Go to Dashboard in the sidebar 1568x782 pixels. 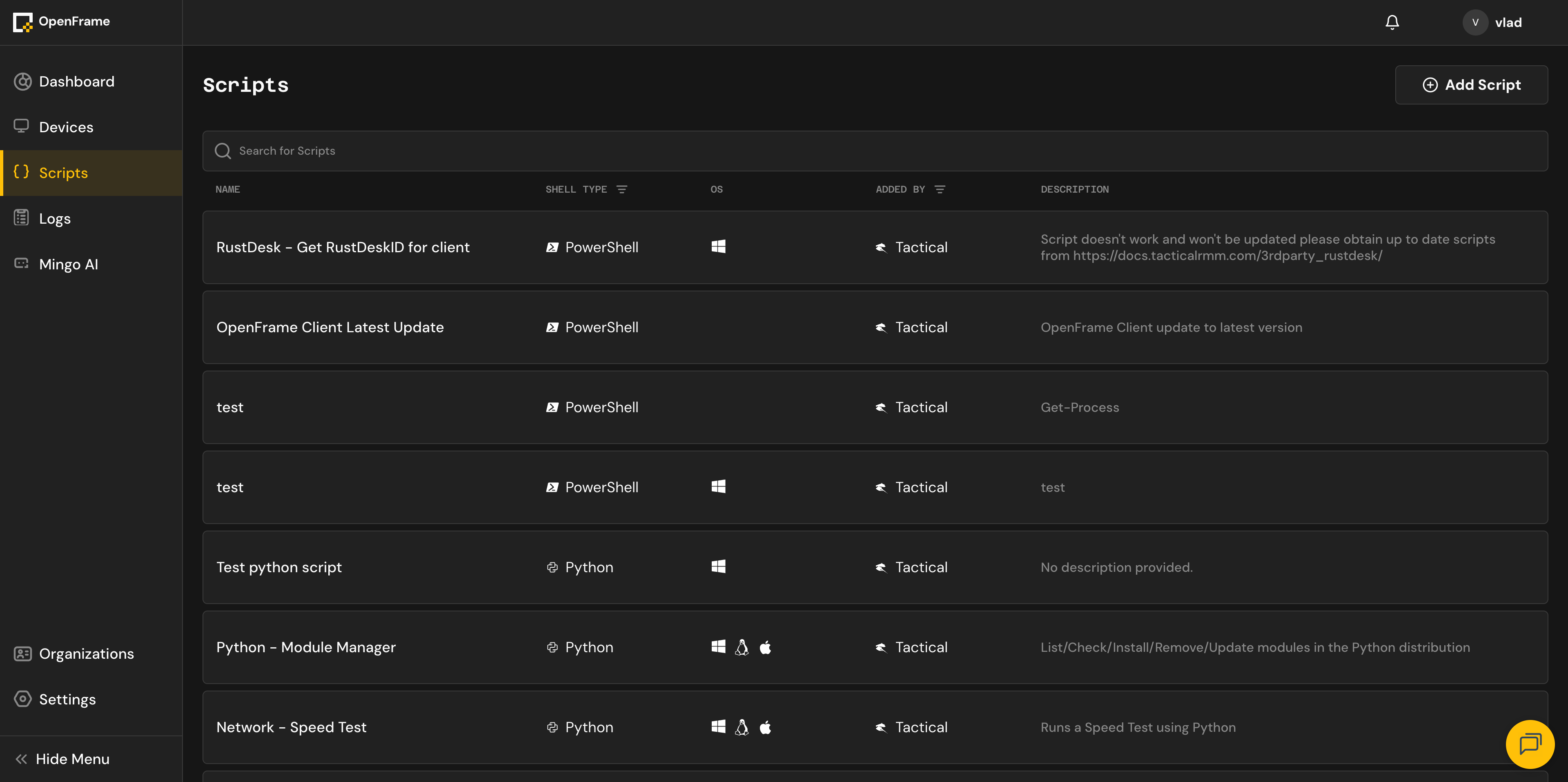(x=76, y=82)
